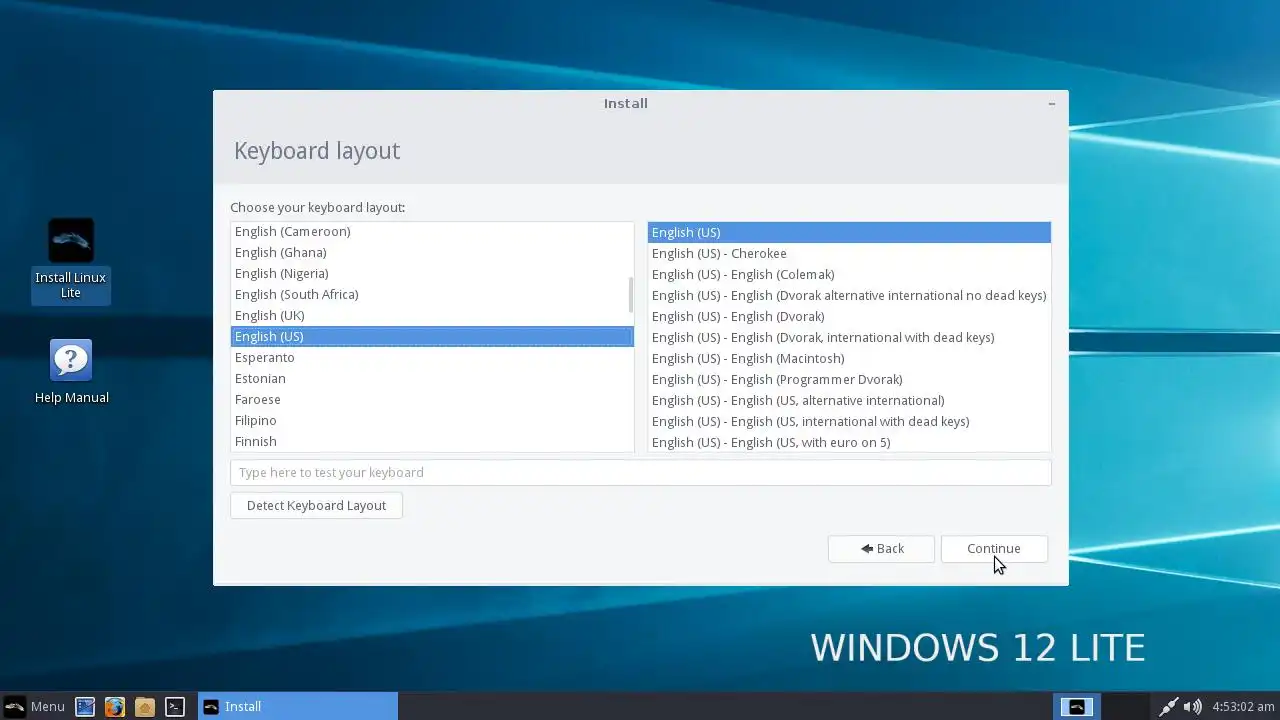Choose English (Programmer Dvorak) variant
Image resolution: width=1280 pixels, height=720 pixels.
[849, 379]
